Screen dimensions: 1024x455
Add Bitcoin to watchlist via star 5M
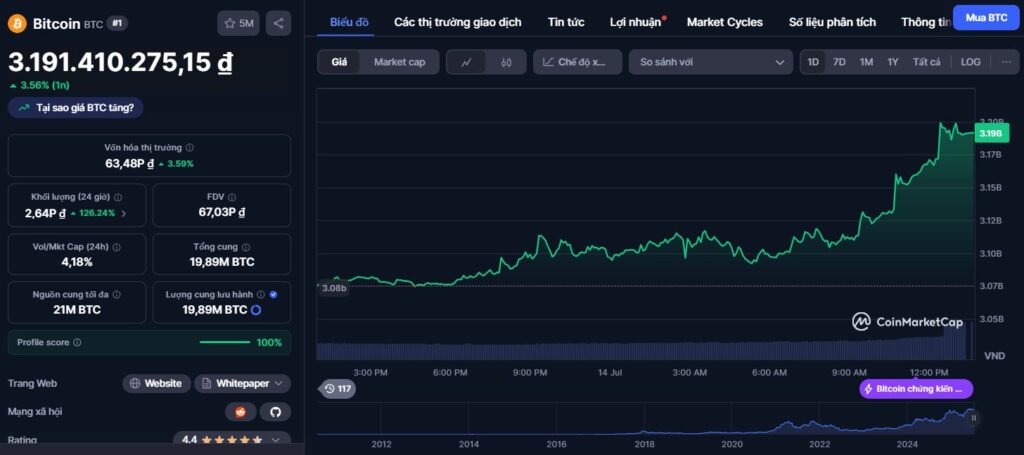click(238, 24)
